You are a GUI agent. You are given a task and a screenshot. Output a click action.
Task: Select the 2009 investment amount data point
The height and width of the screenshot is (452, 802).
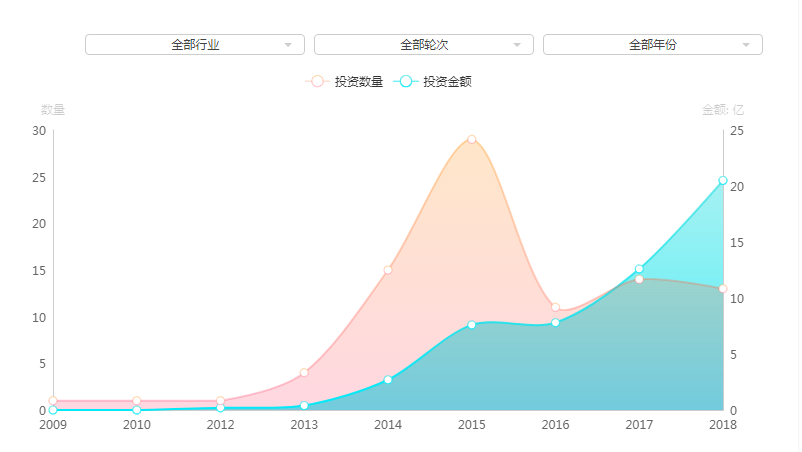click(53, 410)
